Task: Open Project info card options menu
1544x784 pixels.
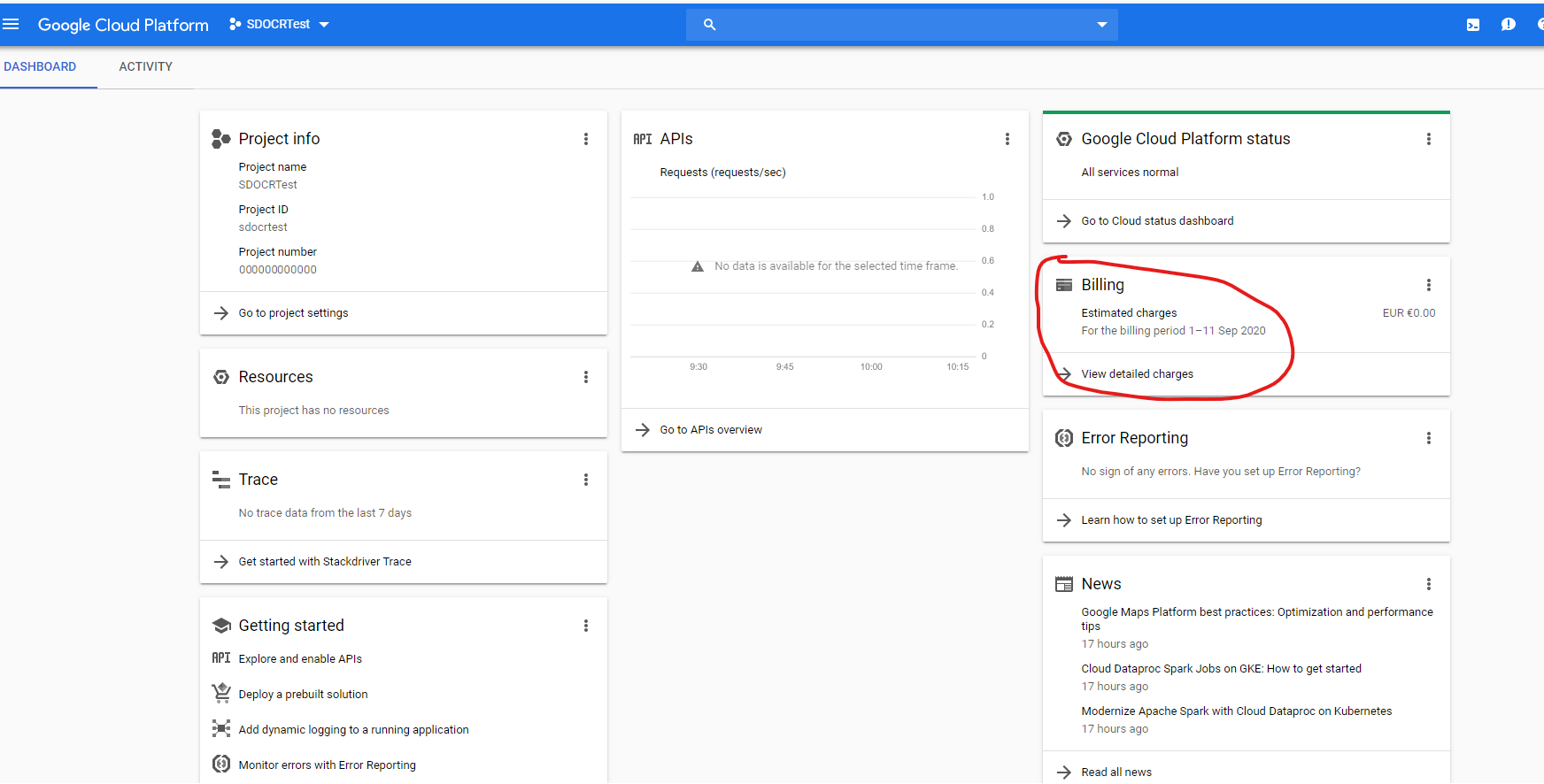Action: (586, 139)
